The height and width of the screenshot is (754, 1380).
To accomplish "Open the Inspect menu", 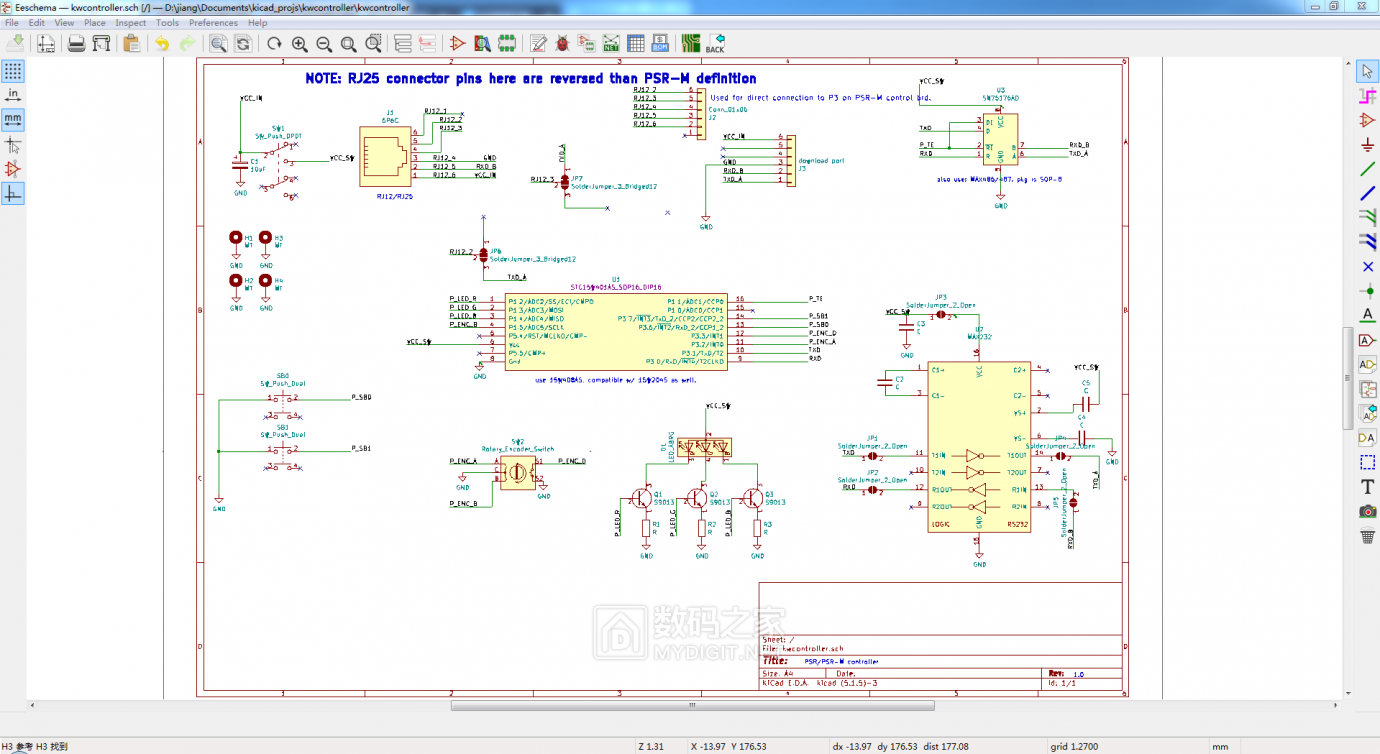I will (x=131, y=22).
